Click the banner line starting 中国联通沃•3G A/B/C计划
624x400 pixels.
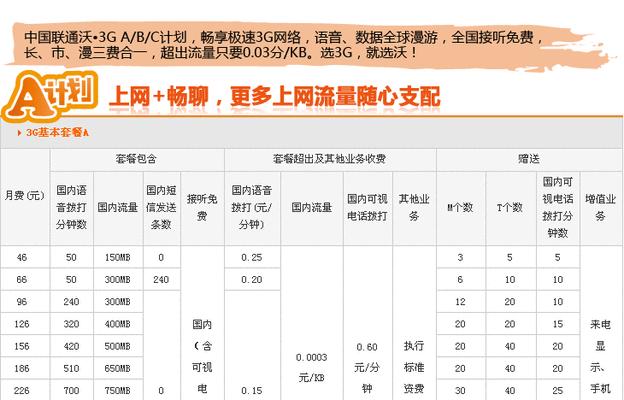283,37
